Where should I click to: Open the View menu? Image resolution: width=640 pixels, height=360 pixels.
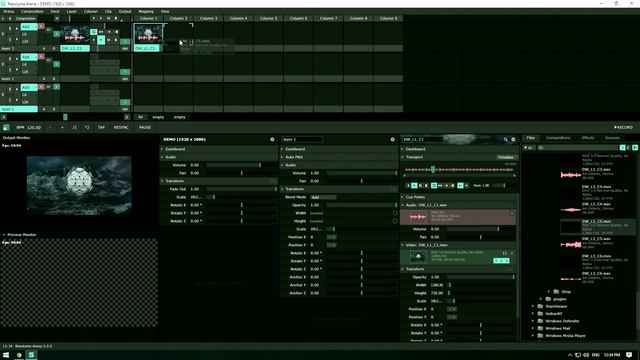165,11
